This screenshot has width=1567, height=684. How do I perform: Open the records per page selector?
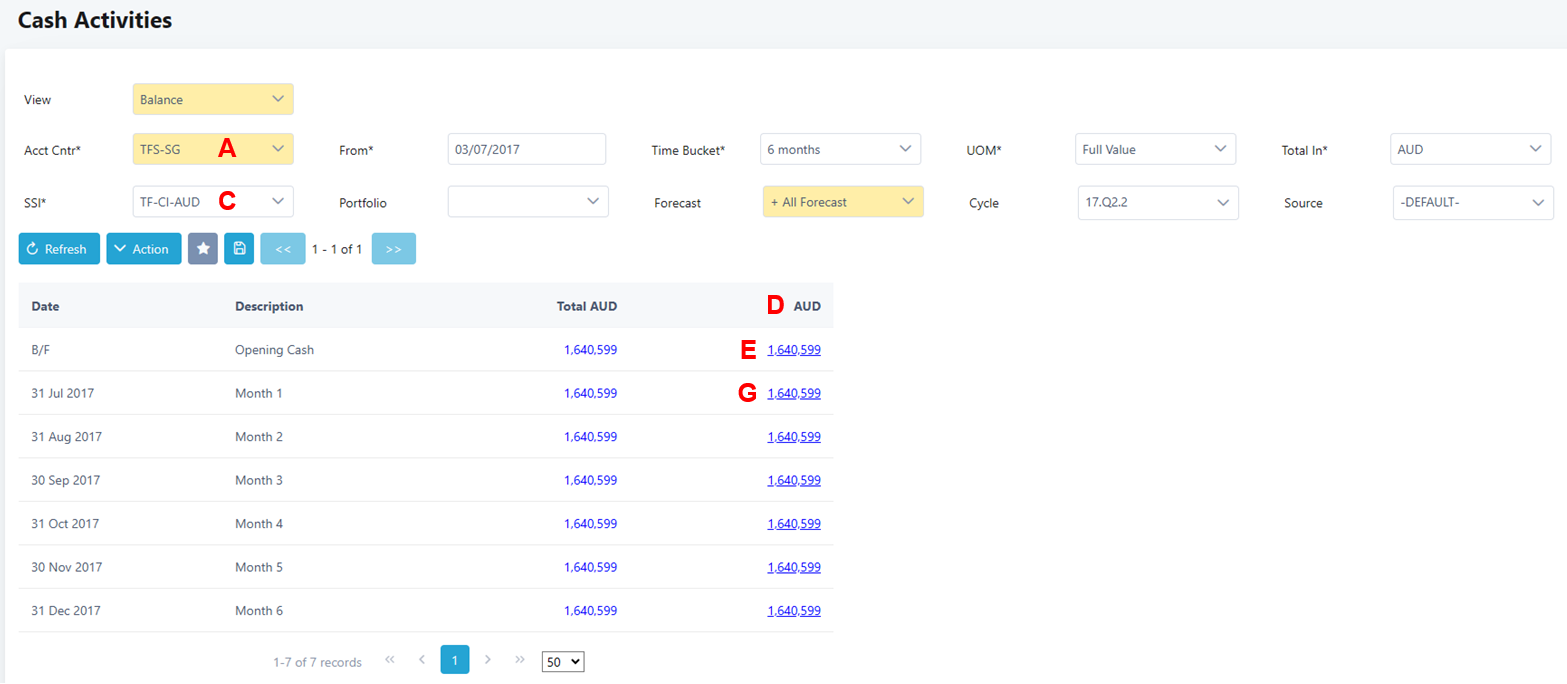click(562, 662)
